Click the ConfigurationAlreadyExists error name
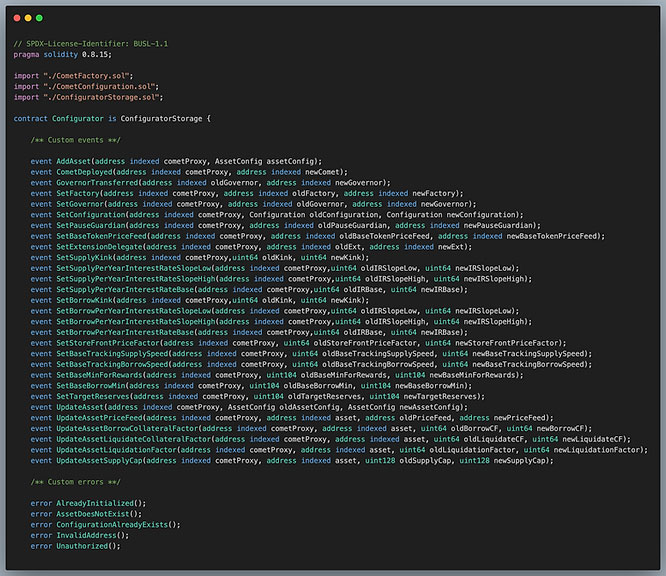Screen dimensions: 666x576 [112, 525]
